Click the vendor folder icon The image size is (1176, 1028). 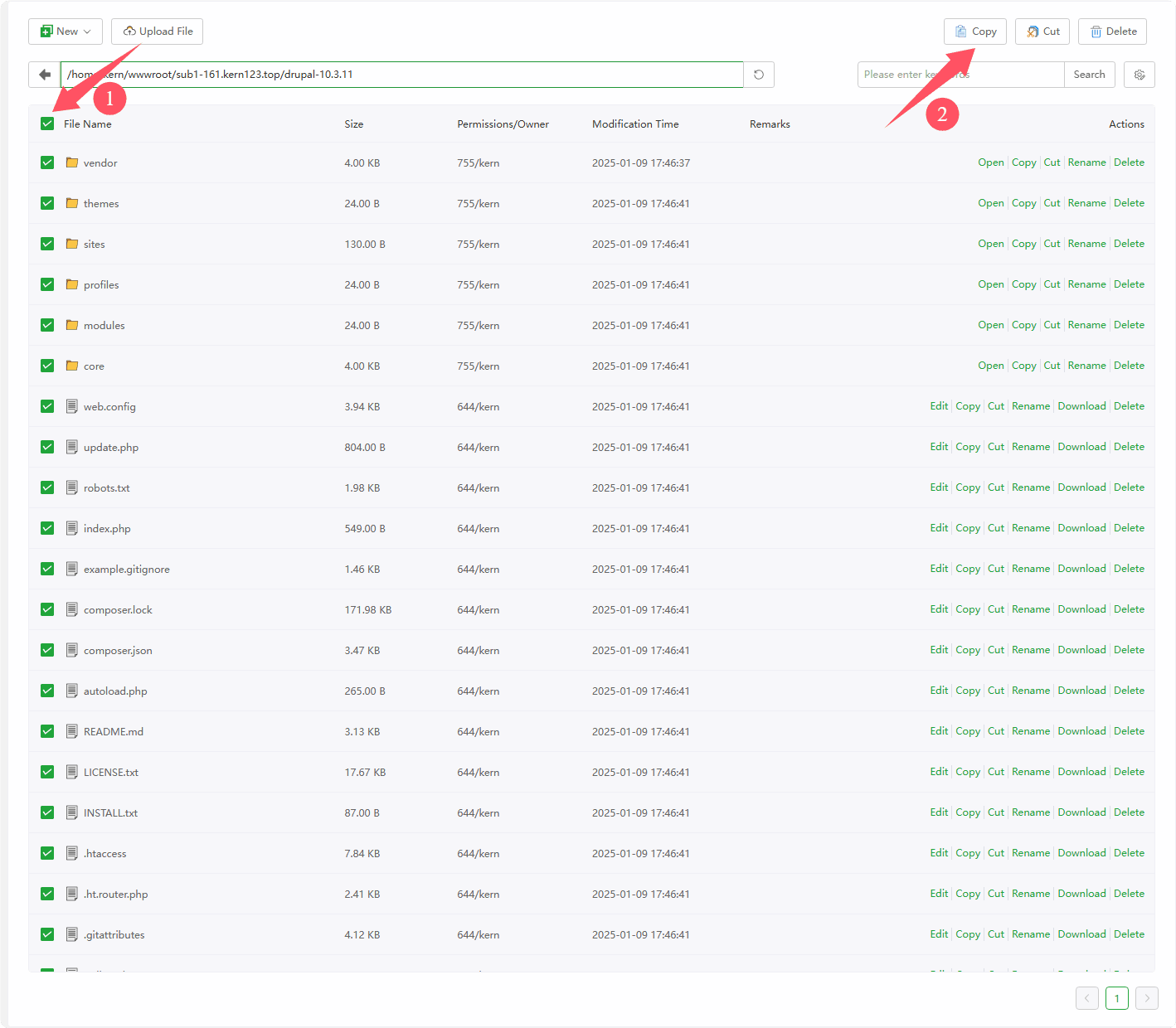72,162
